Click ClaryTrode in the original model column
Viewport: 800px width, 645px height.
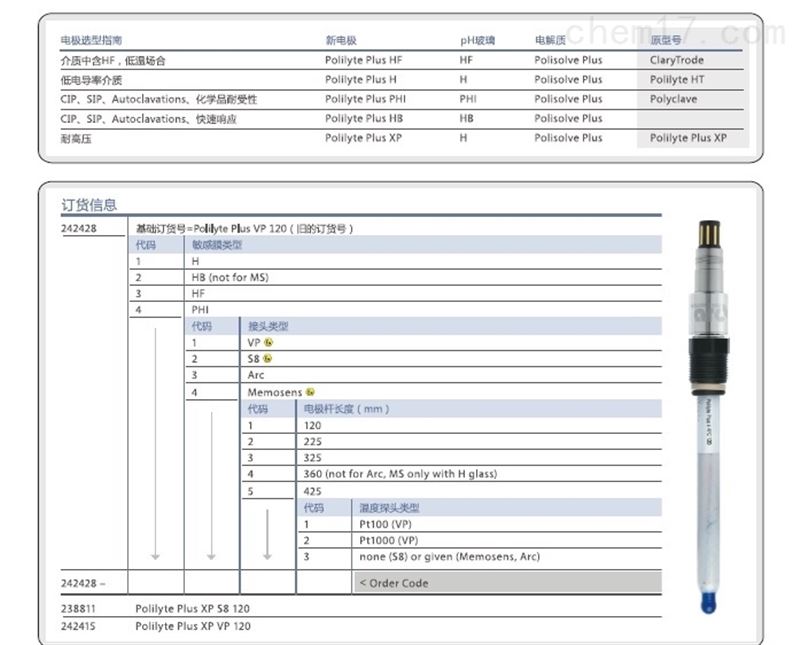point(677,60)
